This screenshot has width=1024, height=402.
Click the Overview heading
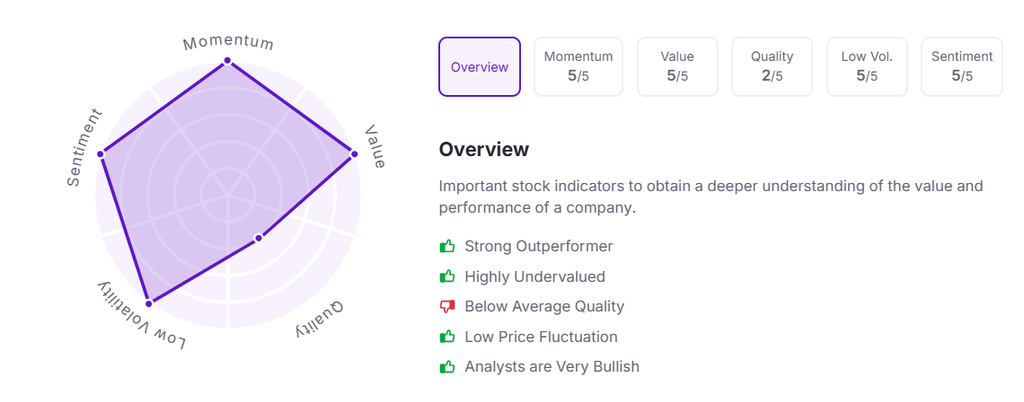click(484, 149)
